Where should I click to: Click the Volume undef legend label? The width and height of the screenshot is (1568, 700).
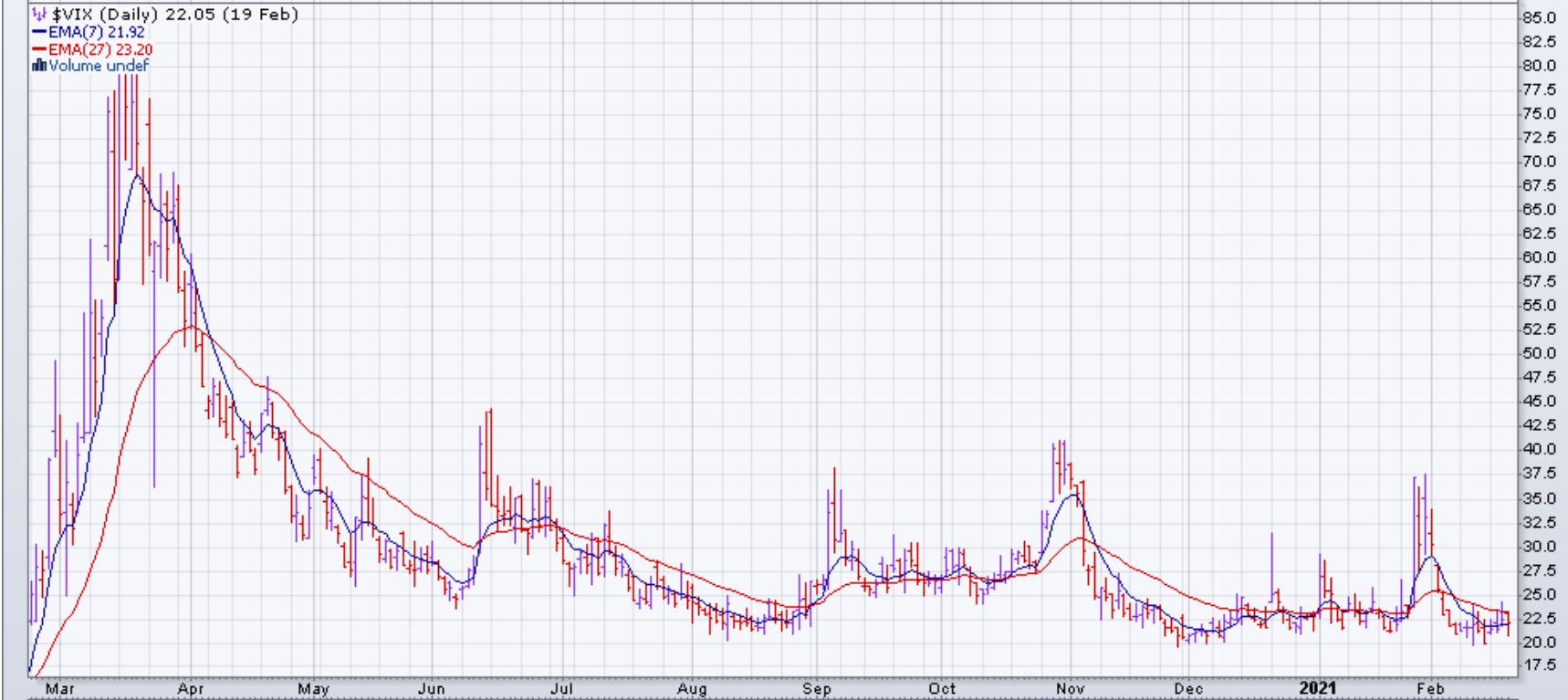98,66
